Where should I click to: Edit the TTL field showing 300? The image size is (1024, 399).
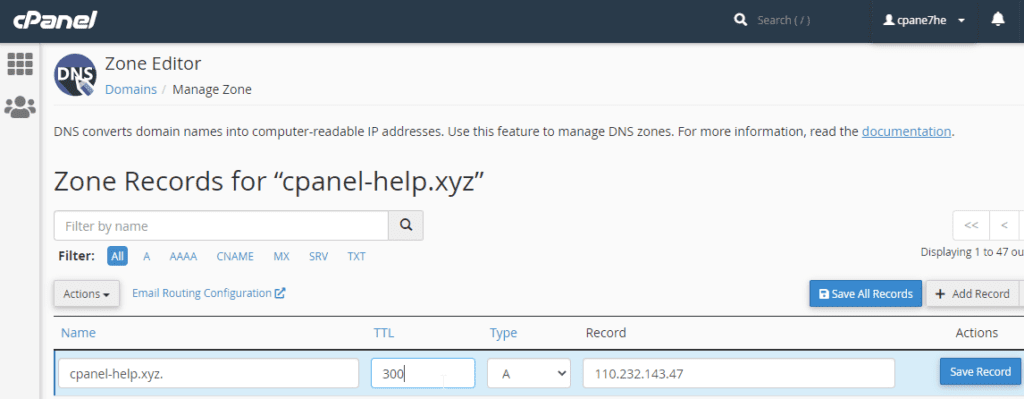point(423,373)
